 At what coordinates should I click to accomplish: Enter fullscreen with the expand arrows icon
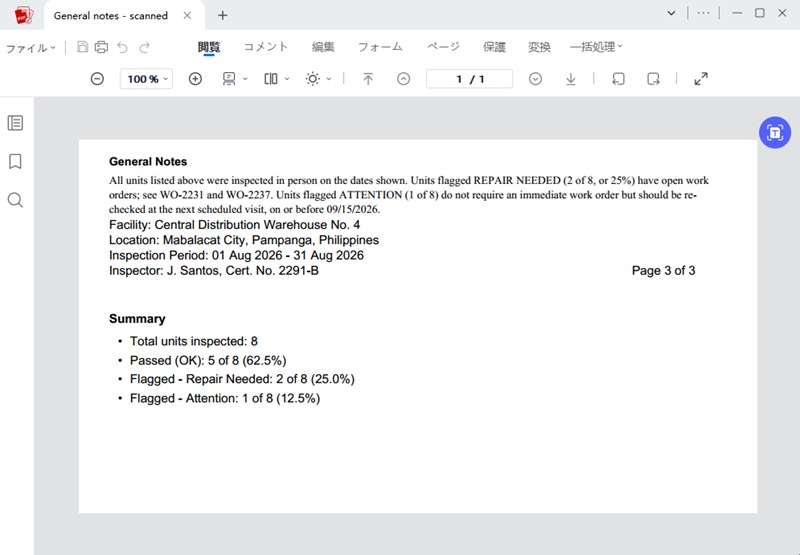(701, 79)
